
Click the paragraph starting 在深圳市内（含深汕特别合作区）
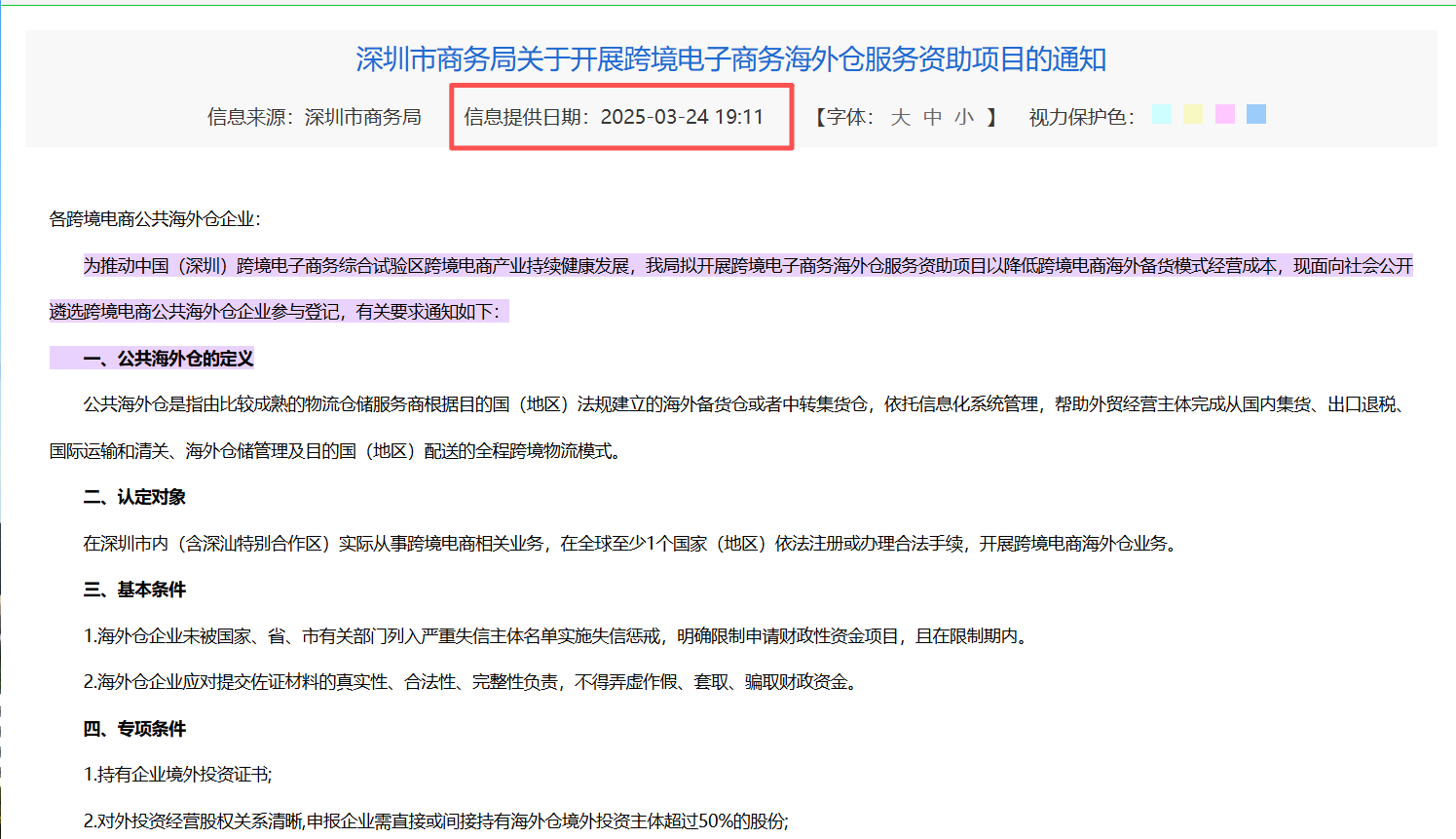click(629, 544)
